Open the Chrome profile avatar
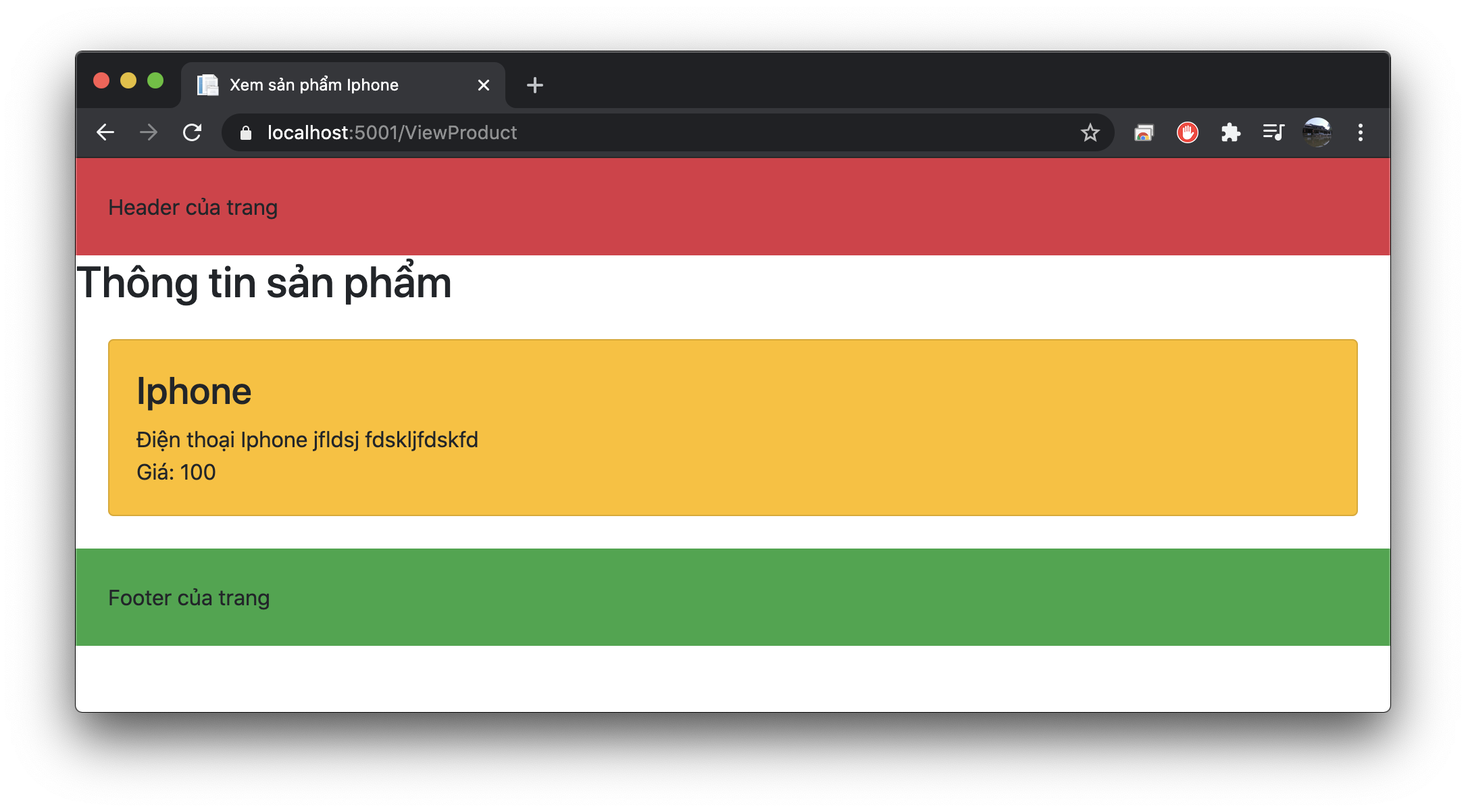The image size is (1466, 812). tap(1317, 132)
